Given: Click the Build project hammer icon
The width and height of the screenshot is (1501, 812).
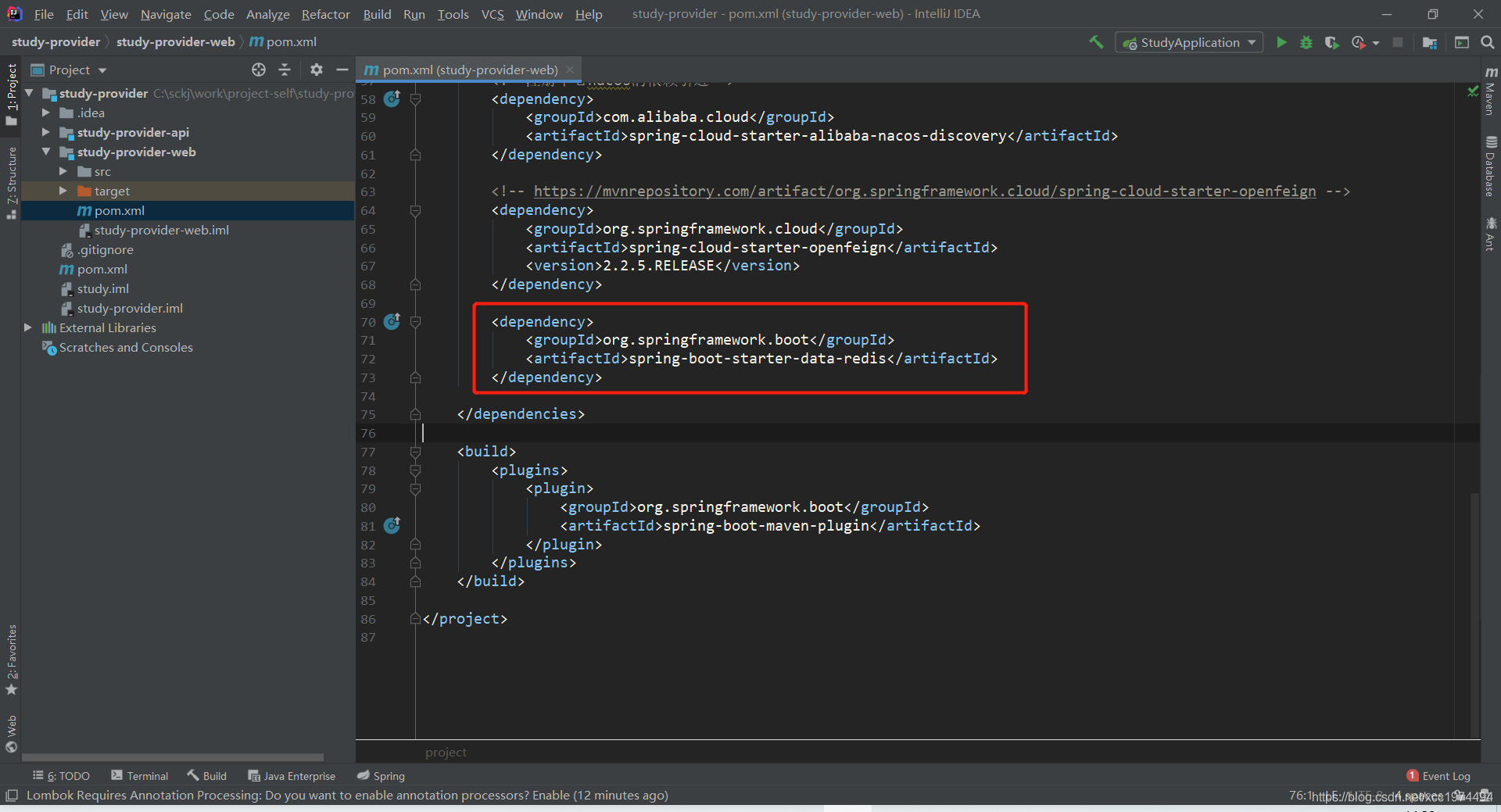Looking at the screenshot, I should tap(1096, 42).
